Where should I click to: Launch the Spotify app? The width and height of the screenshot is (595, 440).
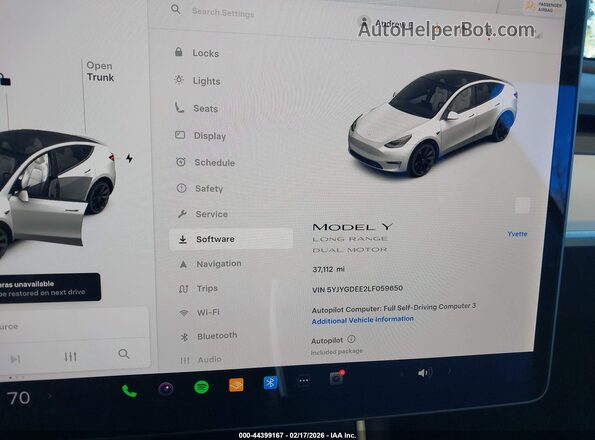[x=201, y=387]
